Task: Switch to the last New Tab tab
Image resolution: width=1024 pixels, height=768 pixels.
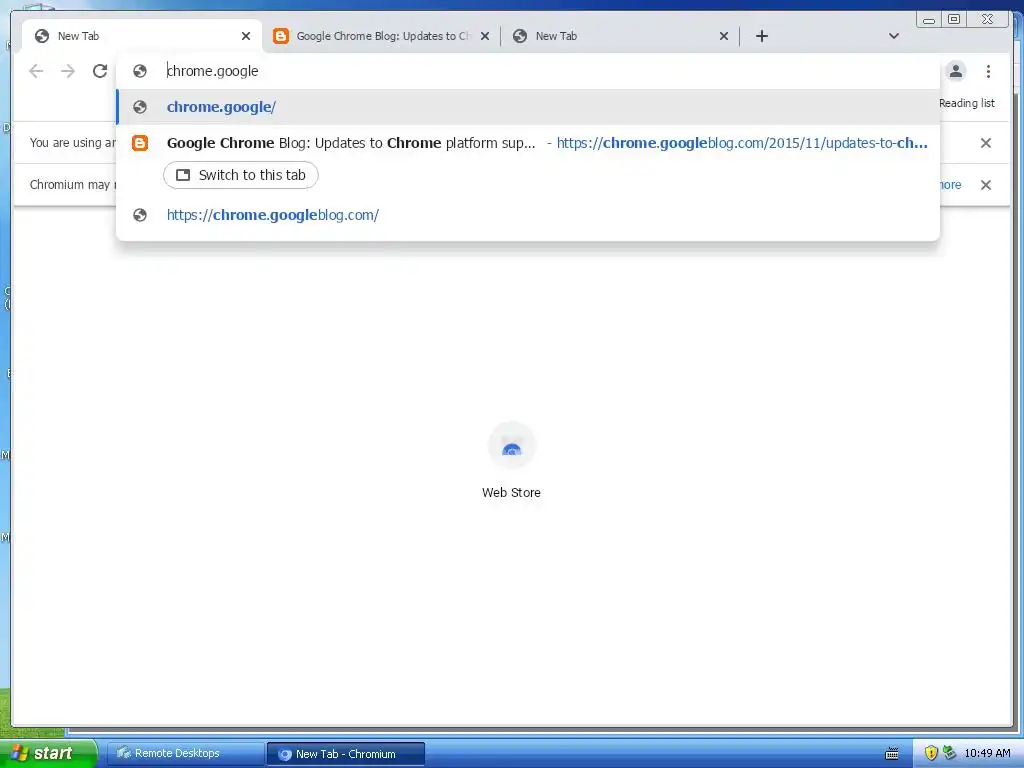Action: coord(620,36)
